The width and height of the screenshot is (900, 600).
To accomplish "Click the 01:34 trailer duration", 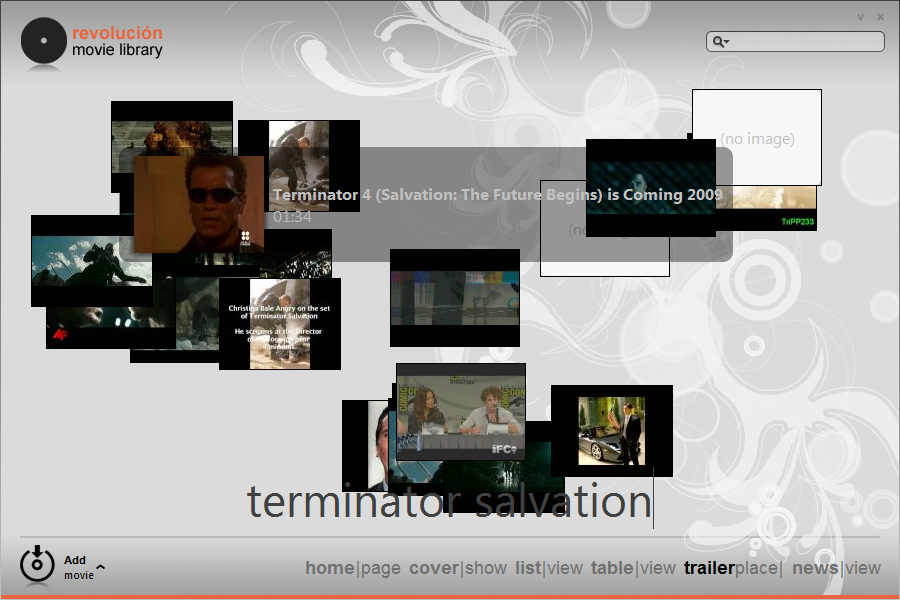I will tap(292, 216).
